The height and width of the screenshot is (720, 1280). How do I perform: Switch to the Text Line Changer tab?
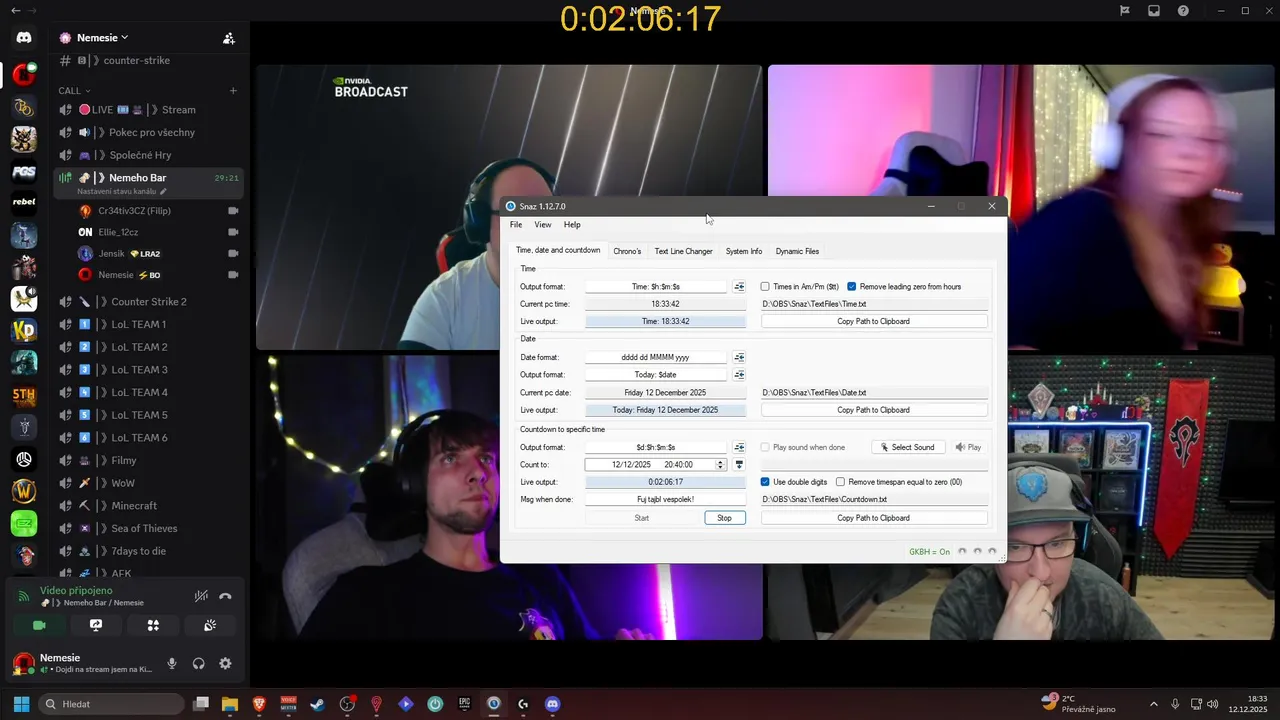[x=684, y=251]
